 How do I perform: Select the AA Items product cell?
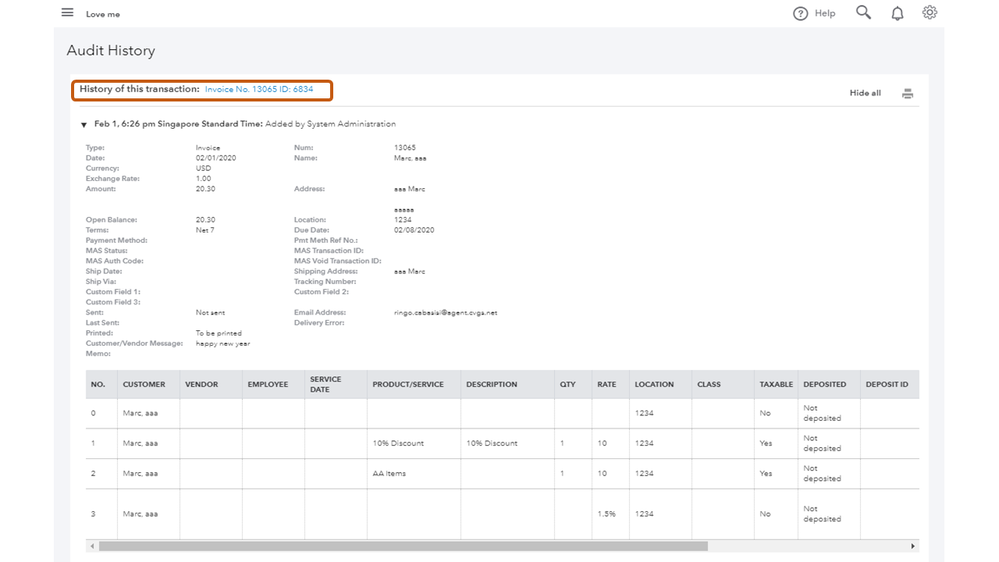pos(389,474)
